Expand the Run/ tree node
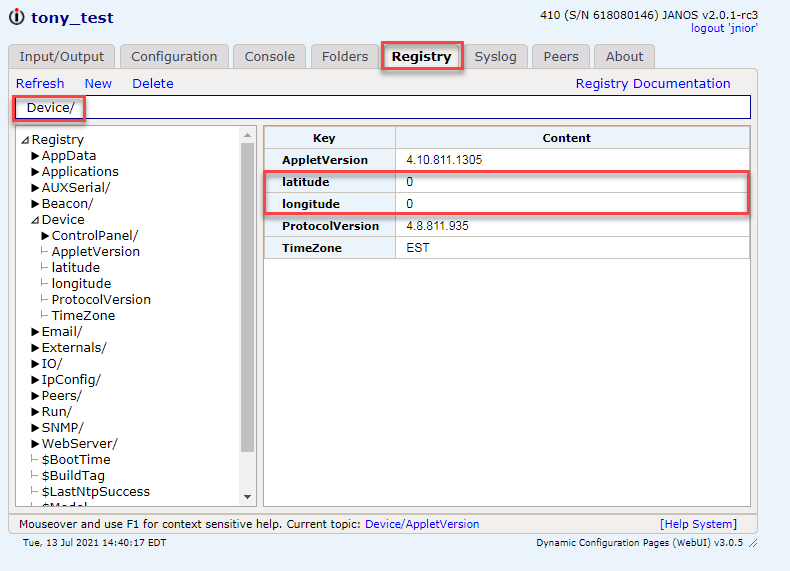Image resolution: width=790 pixels, height=571 pixels. [x=35, y=412]
